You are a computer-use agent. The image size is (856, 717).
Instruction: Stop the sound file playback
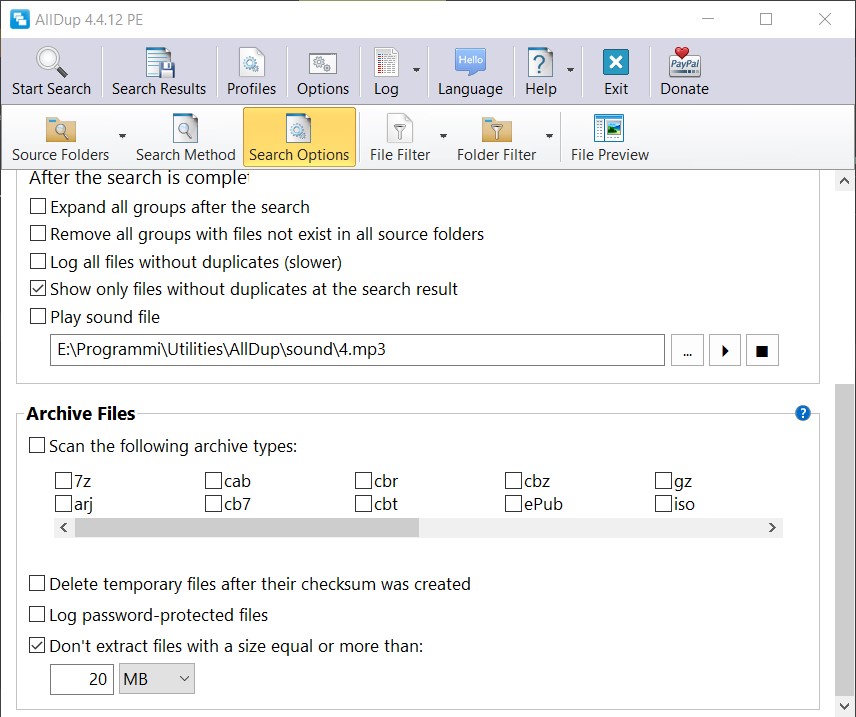click(x=762, y=350)
